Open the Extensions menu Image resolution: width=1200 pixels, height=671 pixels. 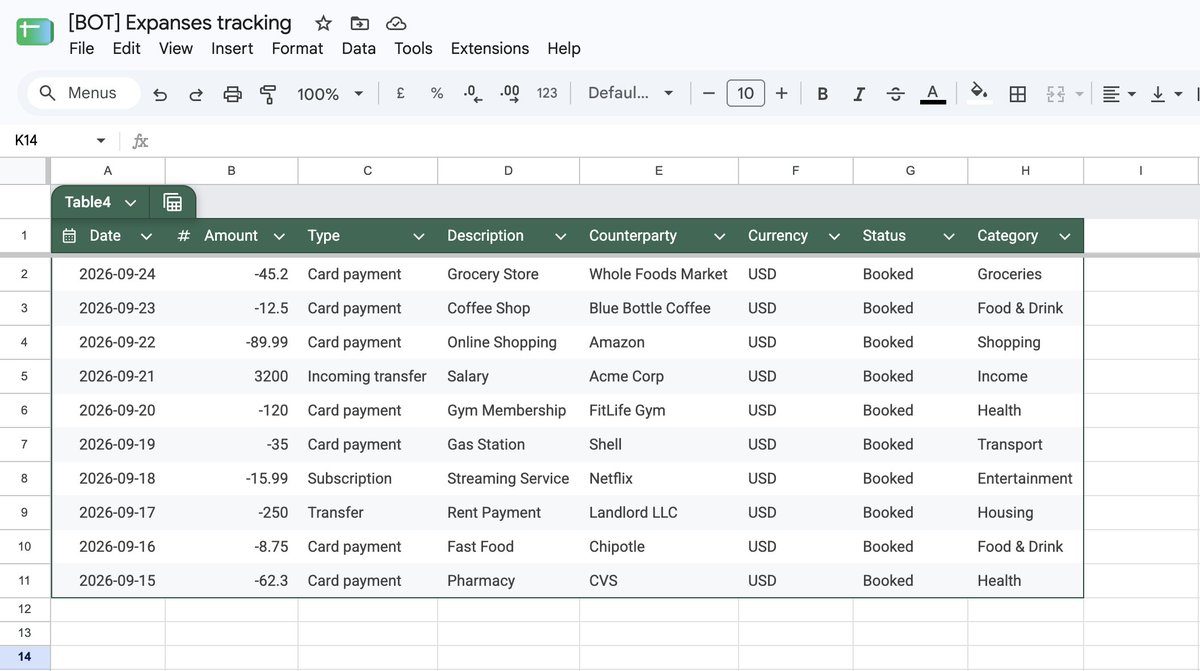490,48
